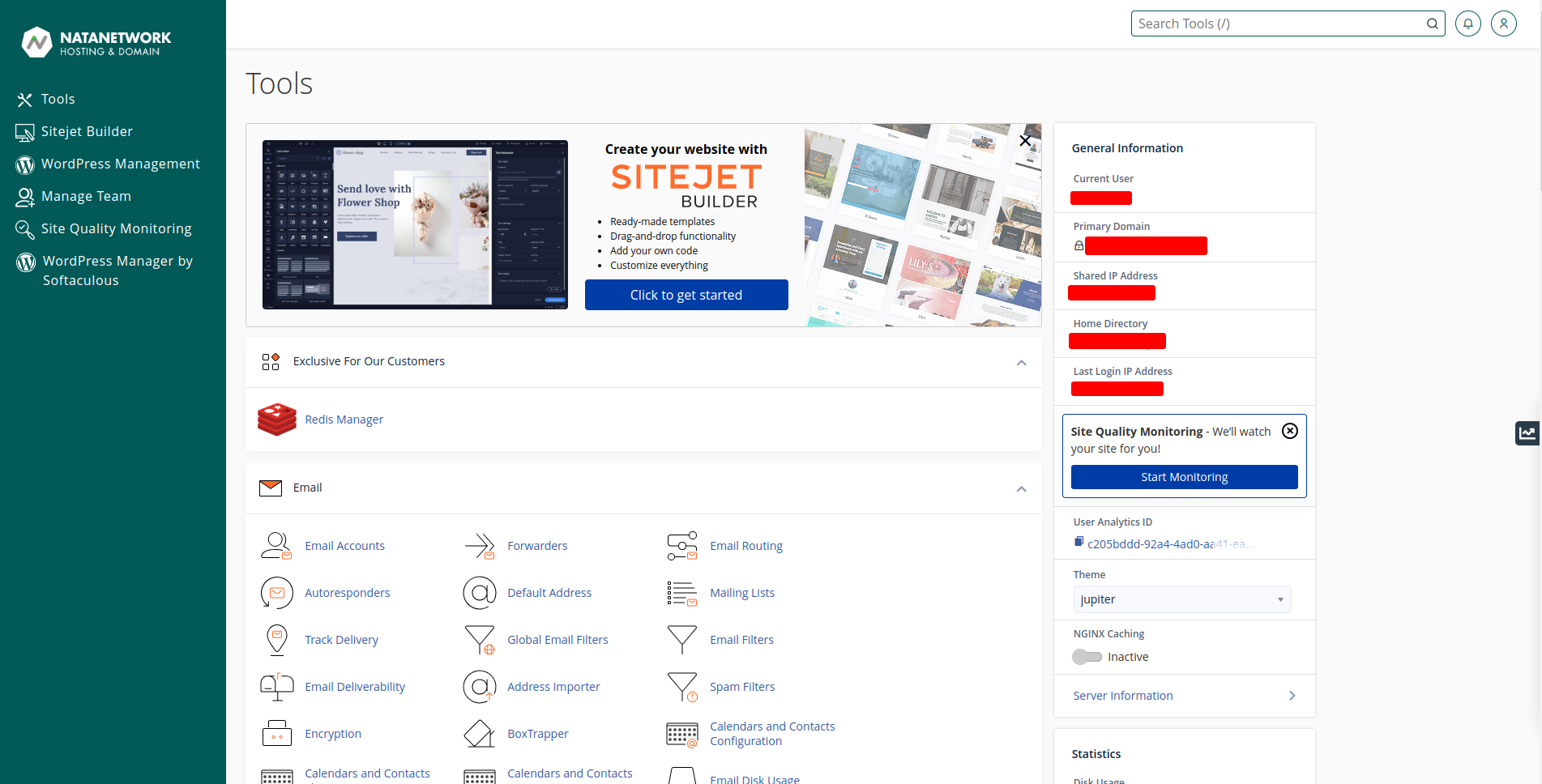Open the Autoresponders icon
Screen dimensions: 1542x784
coord(276,593)
